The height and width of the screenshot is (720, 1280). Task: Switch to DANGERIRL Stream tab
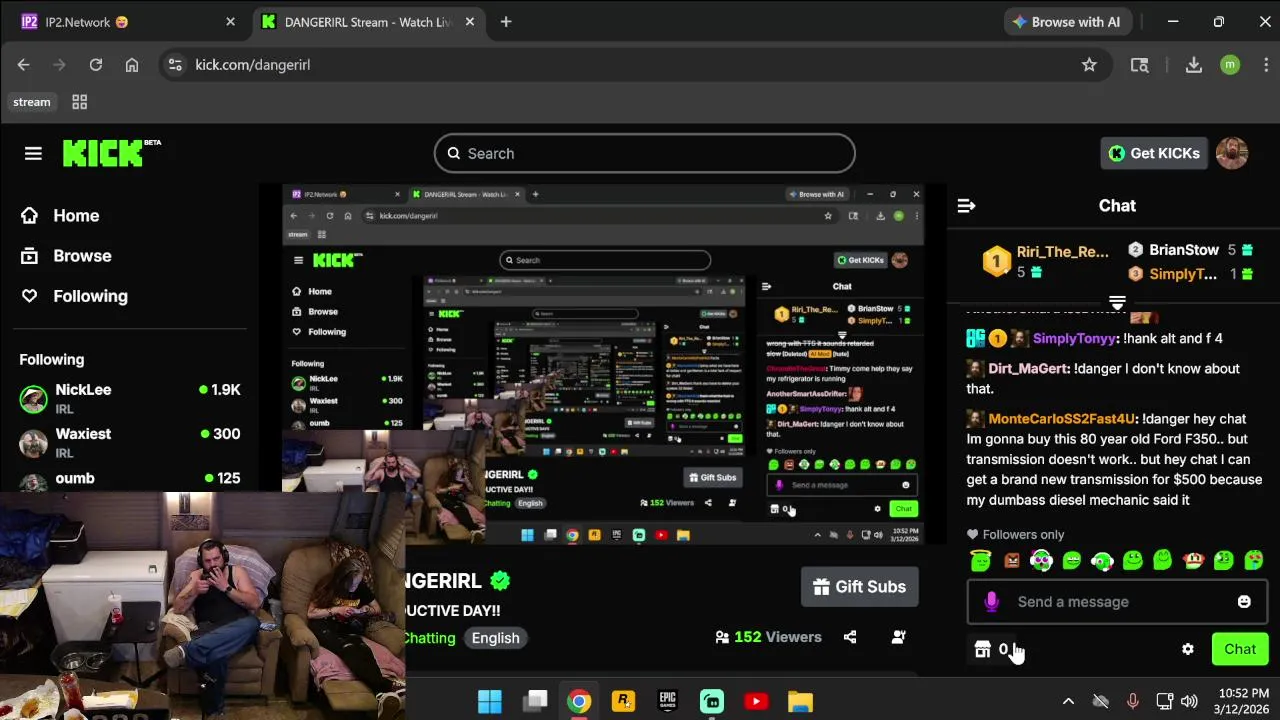[x=366, y=22]
